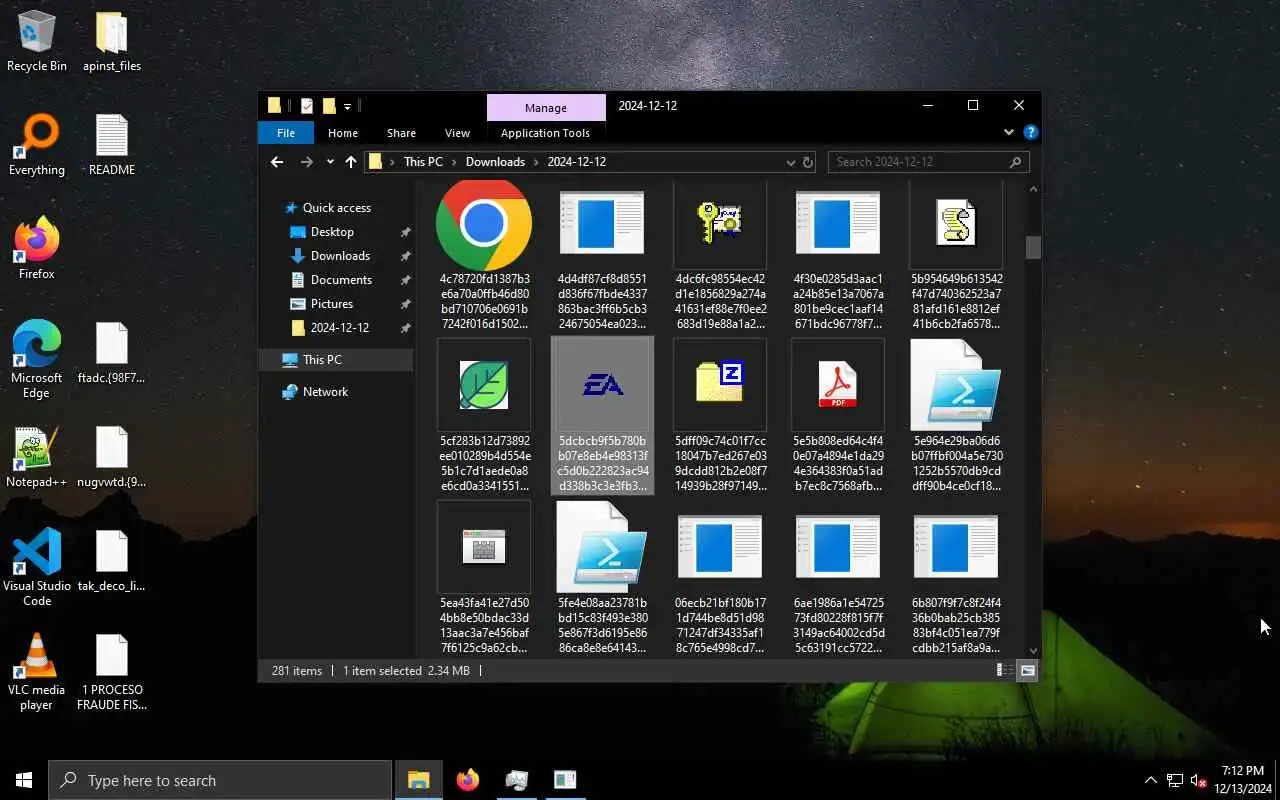Open the Windows Start menu

pyautogui.click(x=24, y=780)
